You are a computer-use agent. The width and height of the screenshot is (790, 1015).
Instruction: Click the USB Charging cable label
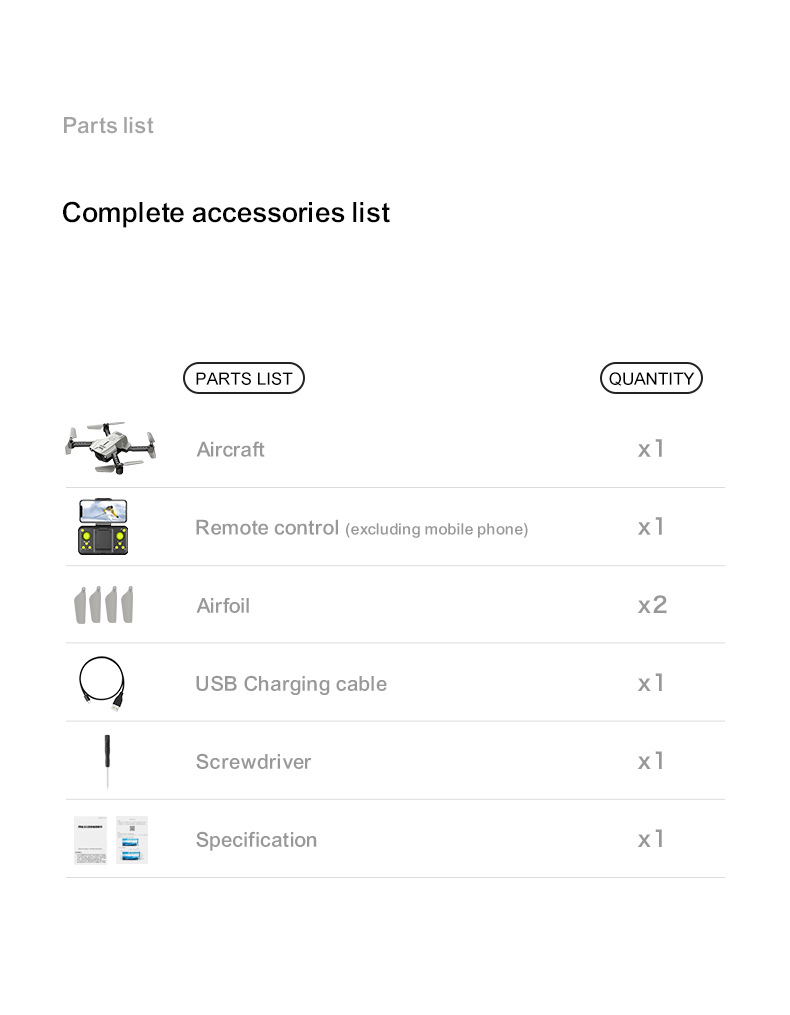click(291, 684)
